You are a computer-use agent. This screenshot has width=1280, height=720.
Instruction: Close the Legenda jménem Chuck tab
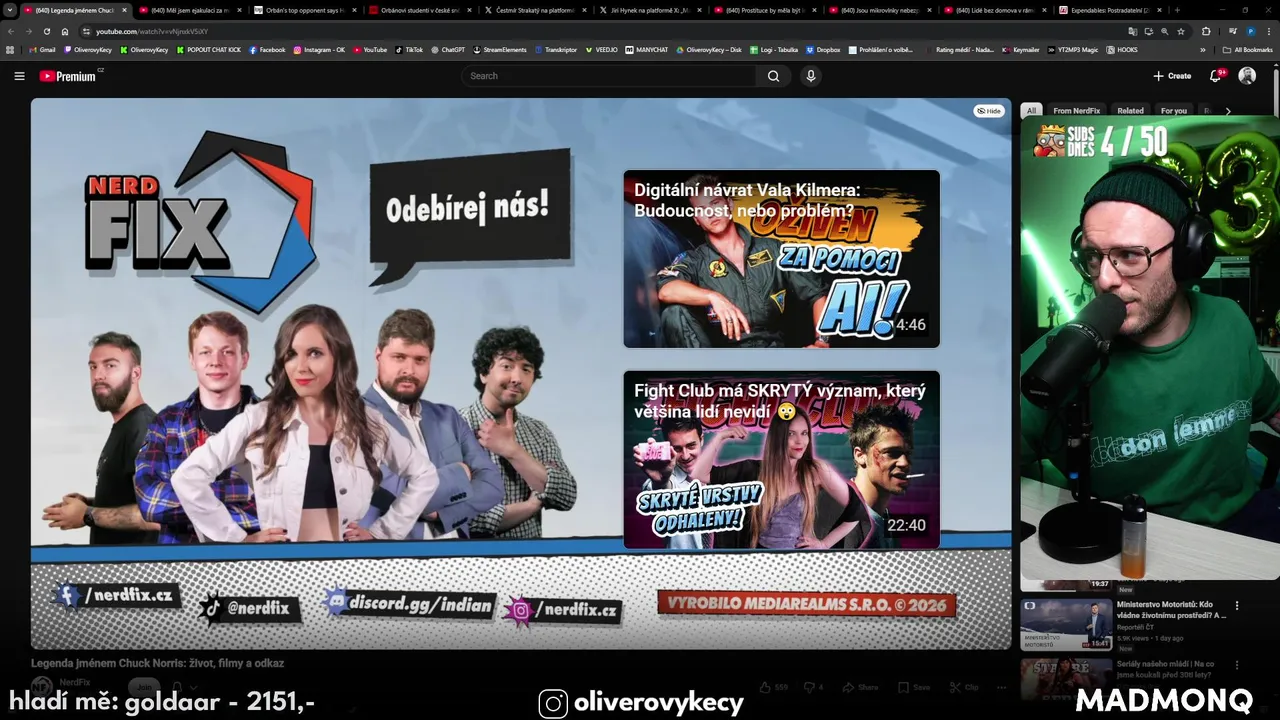click(124, 10)
